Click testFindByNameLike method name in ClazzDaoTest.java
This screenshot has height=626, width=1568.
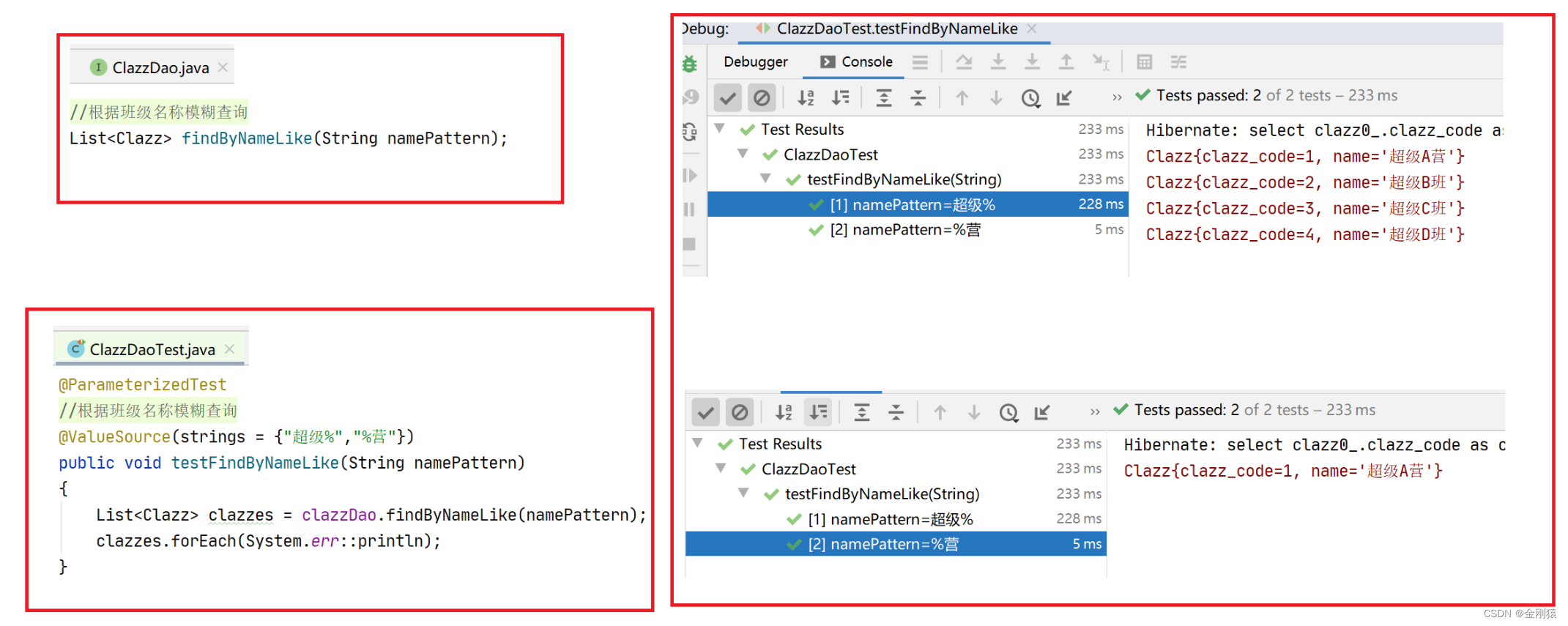pos(256,463)
